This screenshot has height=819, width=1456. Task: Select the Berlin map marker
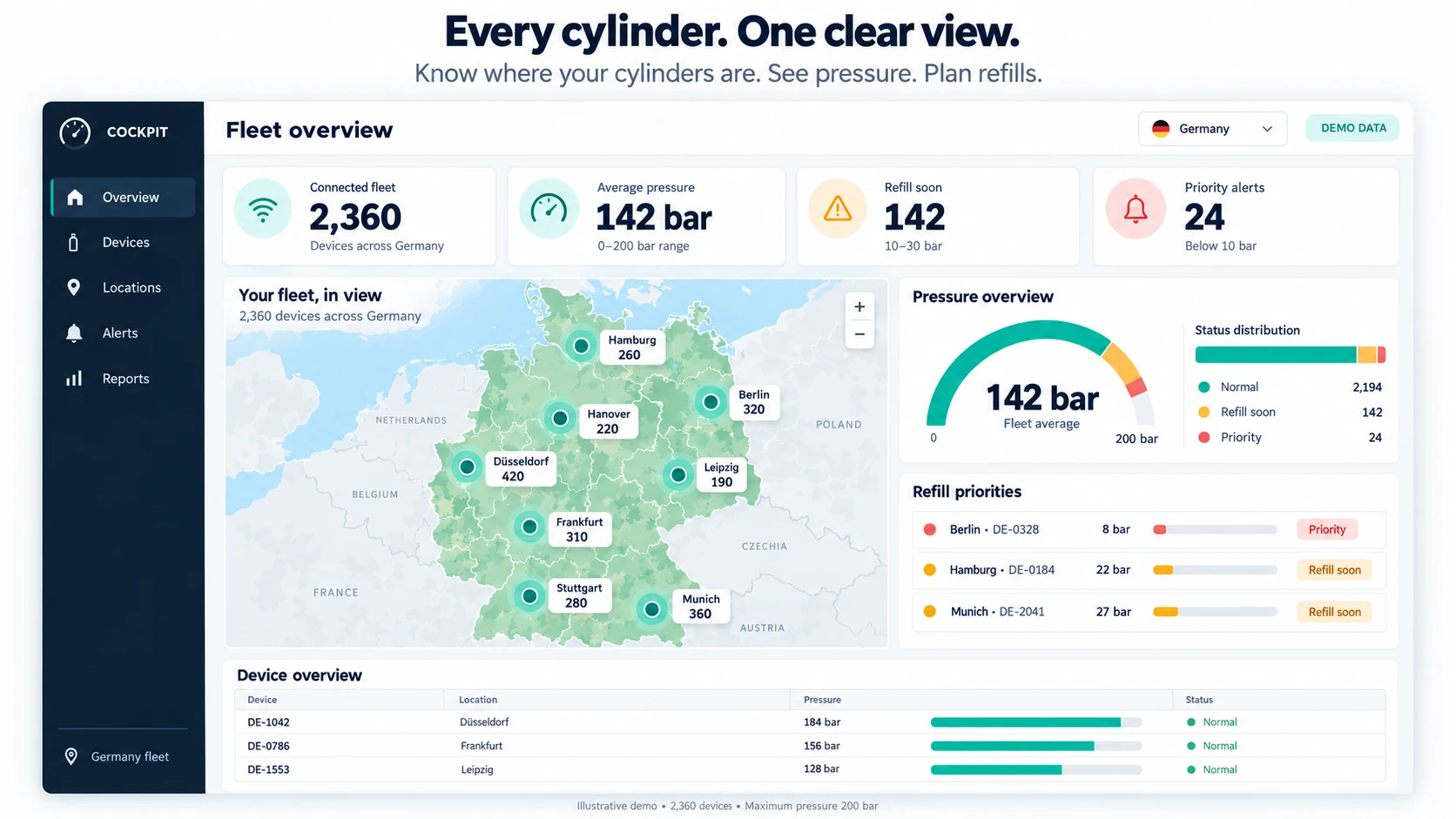click(x=711, y=402)
